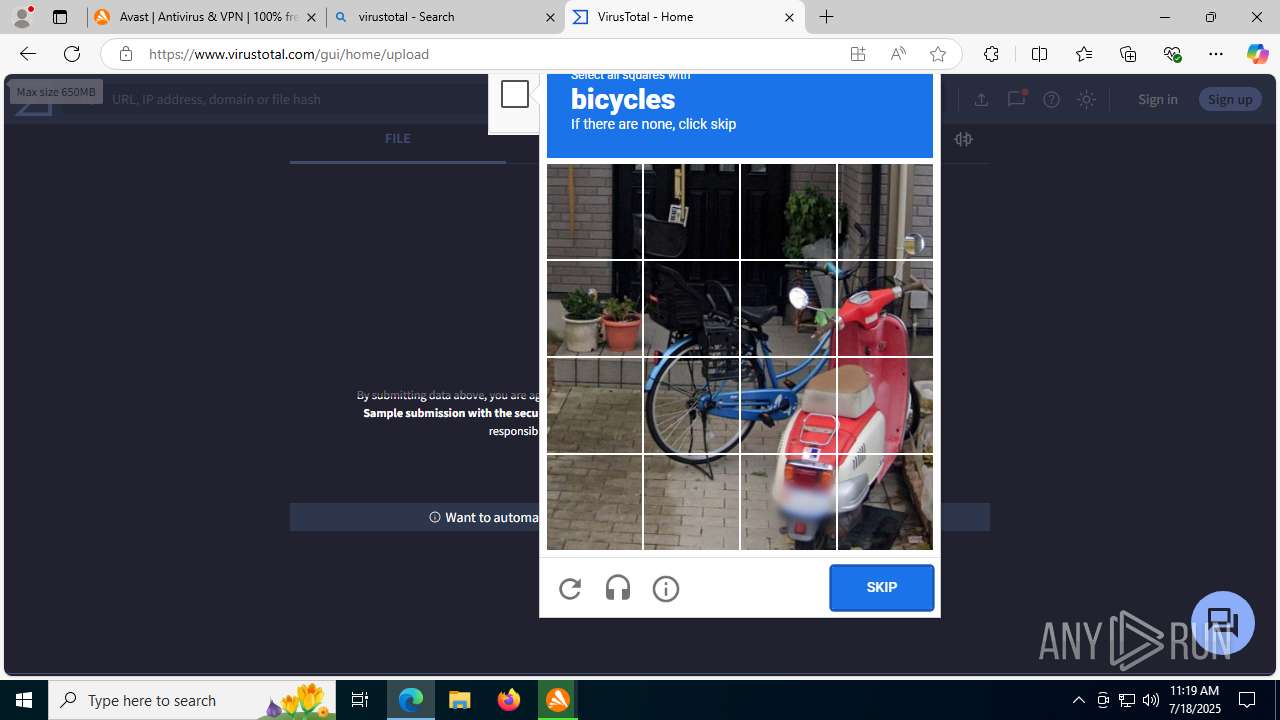
Task: Select the VirusTotal Home tab
Action: [x=684, y=17]
